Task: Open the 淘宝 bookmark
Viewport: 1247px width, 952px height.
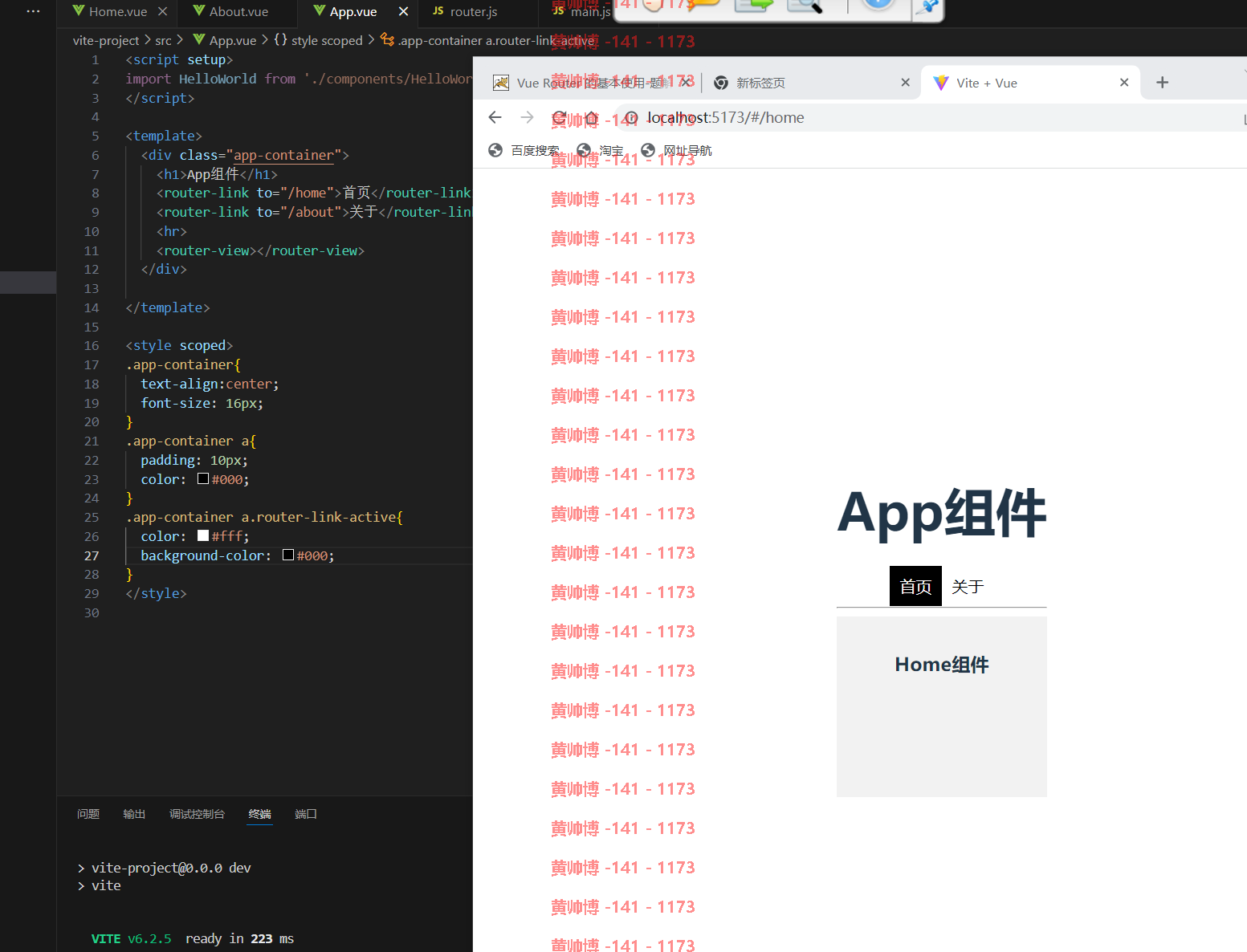Action: (x=600, y=150)
